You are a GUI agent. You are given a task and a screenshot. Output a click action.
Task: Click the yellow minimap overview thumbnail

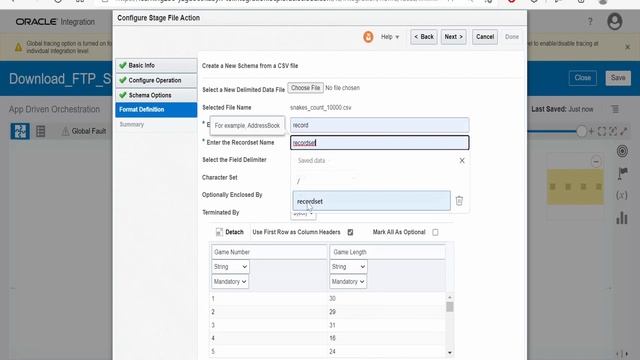[575, 187]
